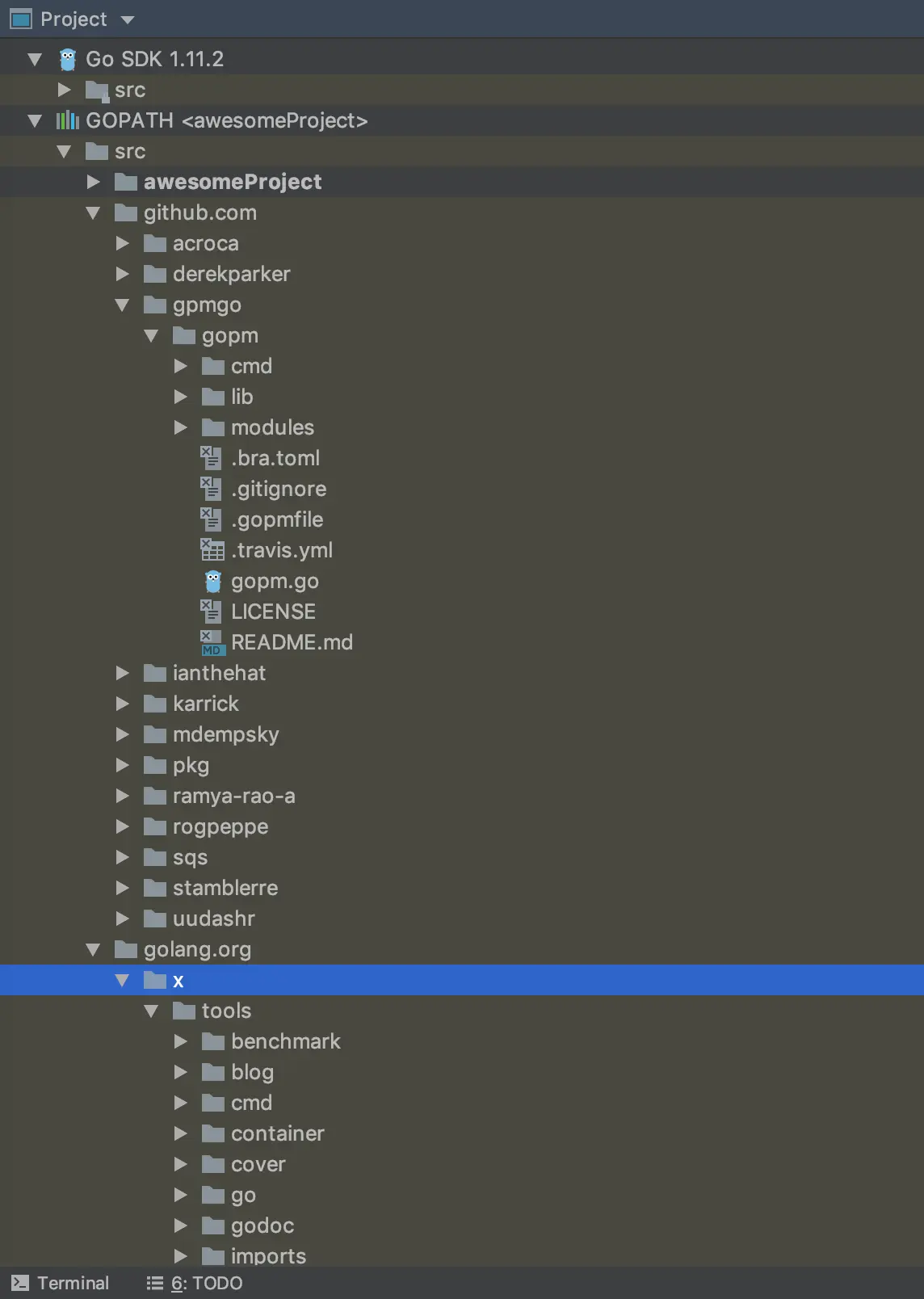Select the godoc folder name

pos(262,1226)
